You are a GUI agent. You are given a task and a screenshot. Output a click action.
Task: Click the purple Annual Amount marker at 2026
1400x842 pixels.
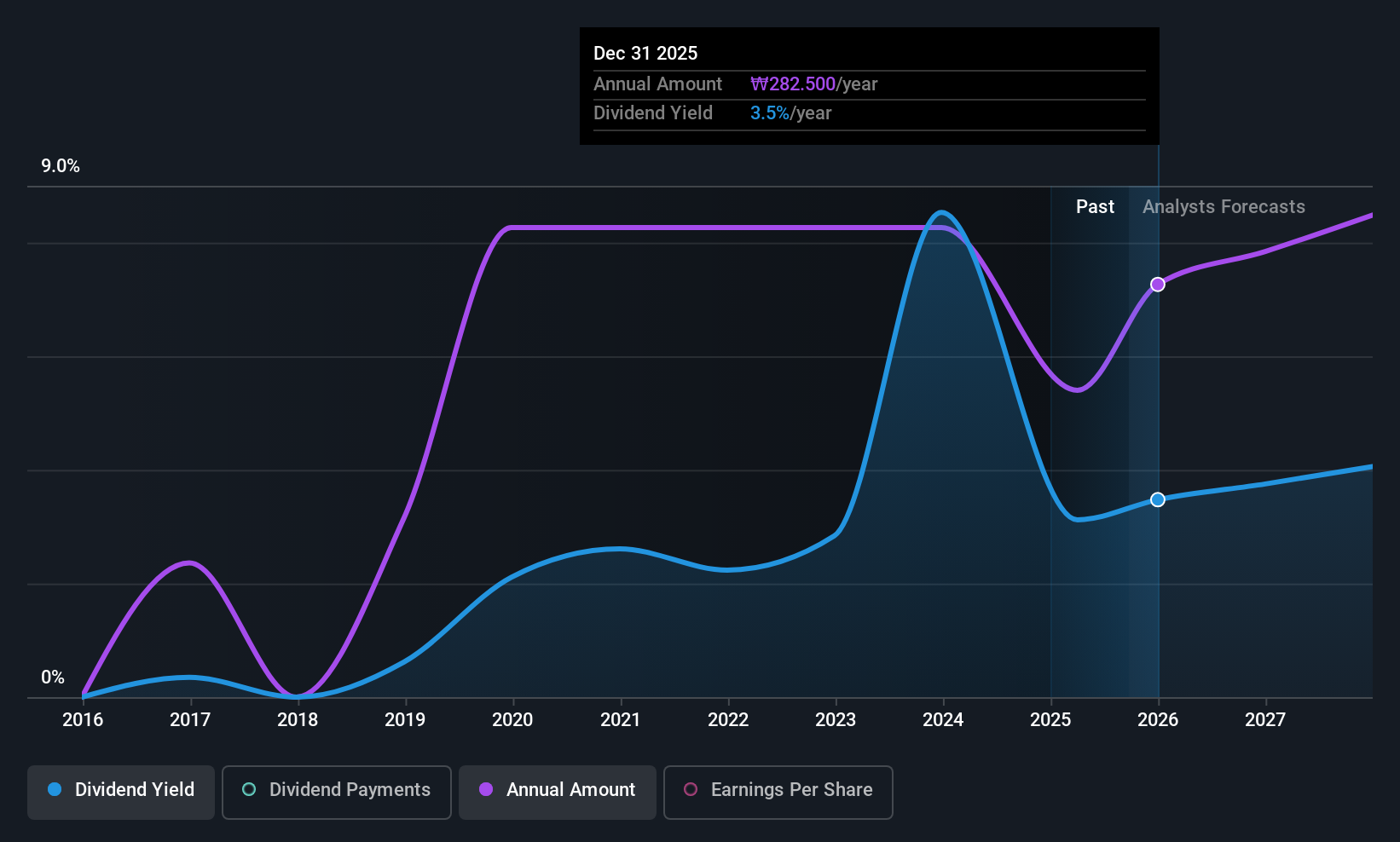coord(1158,285)
